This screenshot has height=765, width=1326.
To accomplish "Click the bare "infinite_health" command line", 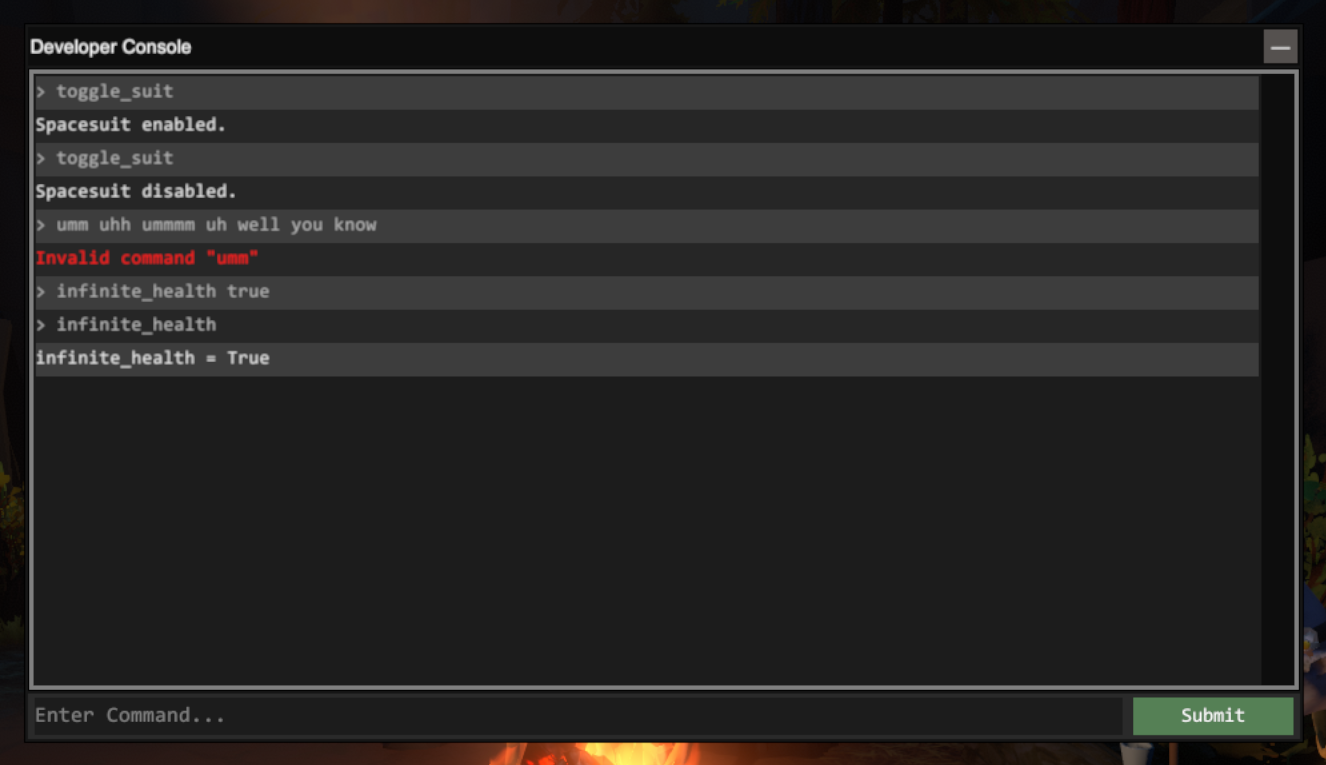I will click(646, 325).
